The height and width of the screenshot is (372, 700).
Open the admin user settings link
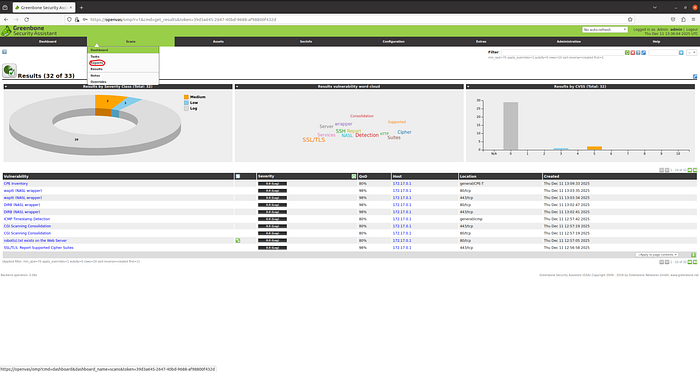[676, 29]
